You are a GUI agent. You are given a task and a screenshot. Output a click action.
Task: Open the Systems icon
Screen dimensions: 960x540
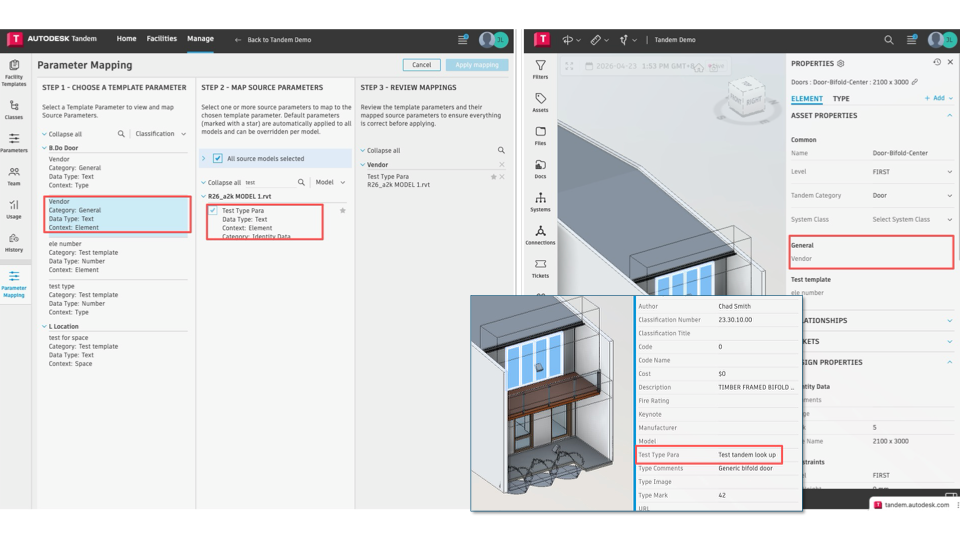click(x=540, y=201)
